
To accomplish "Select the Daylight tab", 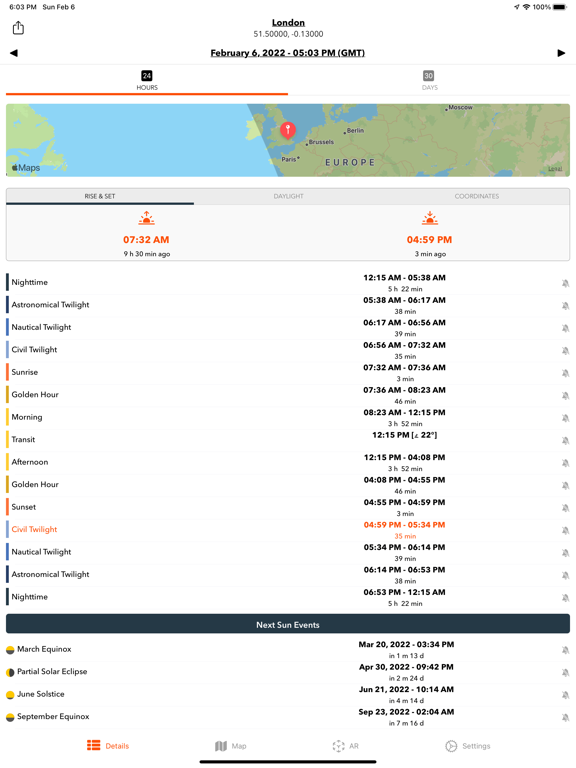I will click(x=288, y=196).
